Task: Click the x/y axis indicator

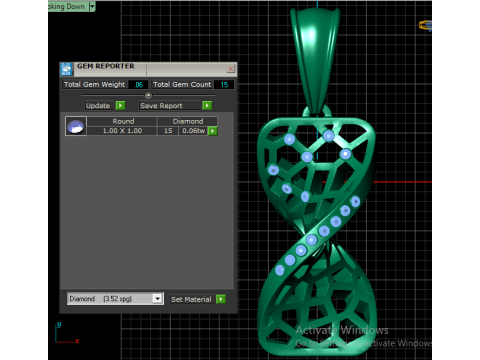Action: (x=67, y=333)
